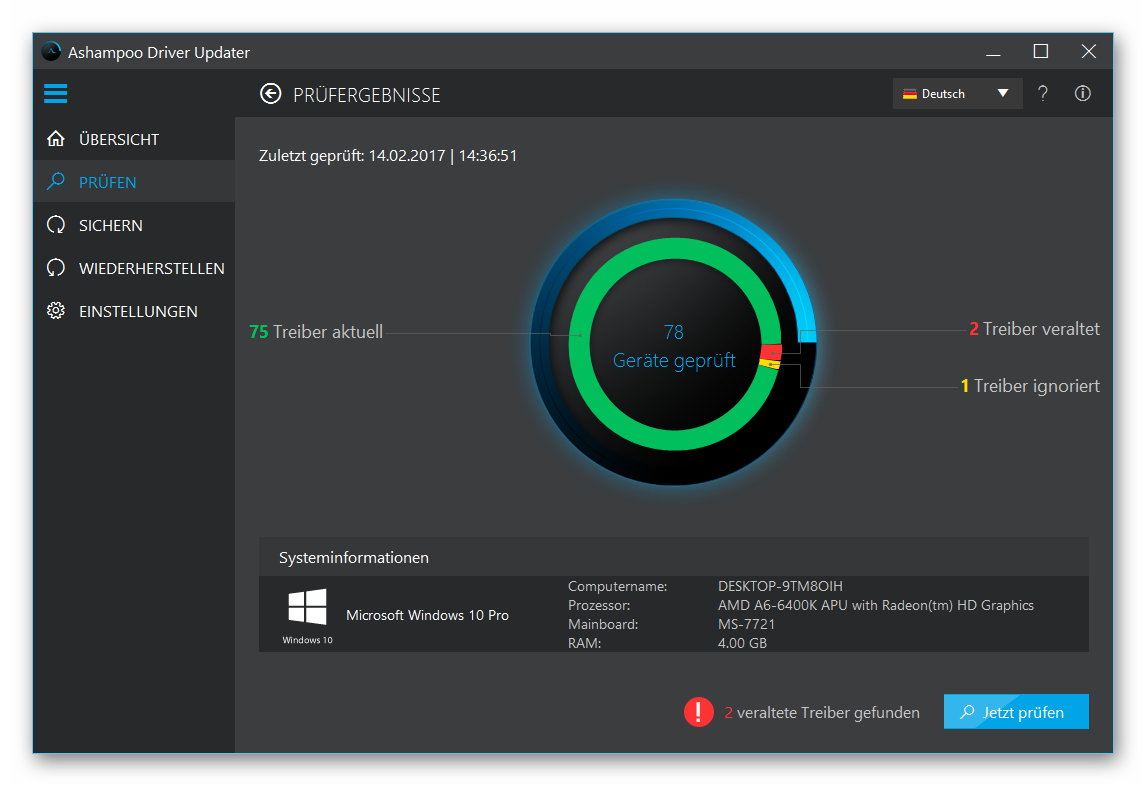Select the Übersicht home icon
Screen dimensions: 1146x786
(55, 138)
